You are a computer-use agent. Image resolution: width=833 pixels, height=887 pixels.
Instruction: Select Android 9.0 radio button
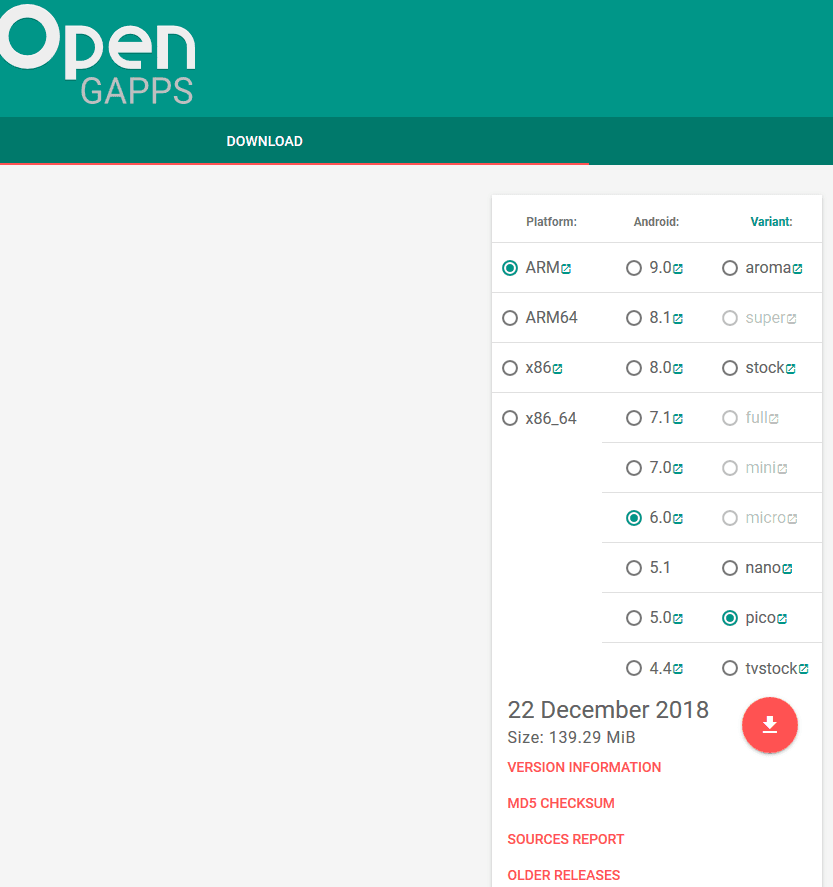click(x=634, y=268)
